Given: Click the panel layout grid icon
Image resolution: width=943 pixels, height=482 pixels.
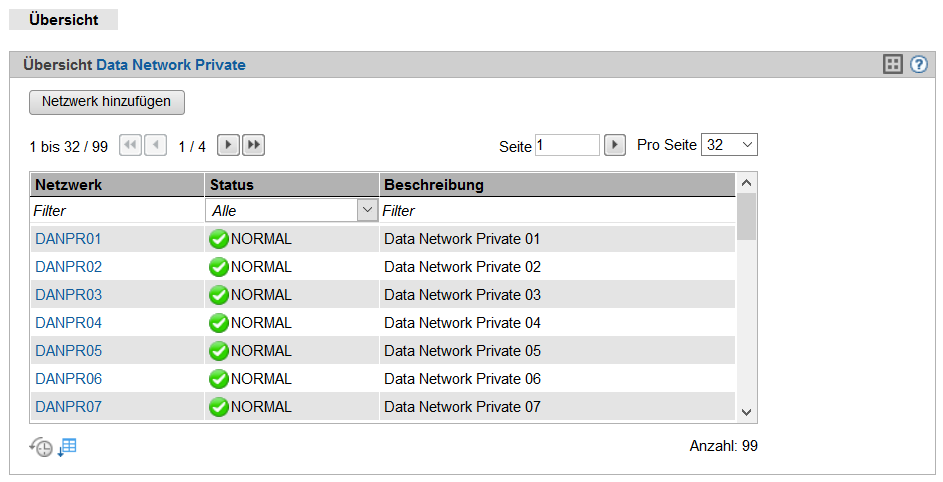Looking at the screenshot, I should click(893, 65).
